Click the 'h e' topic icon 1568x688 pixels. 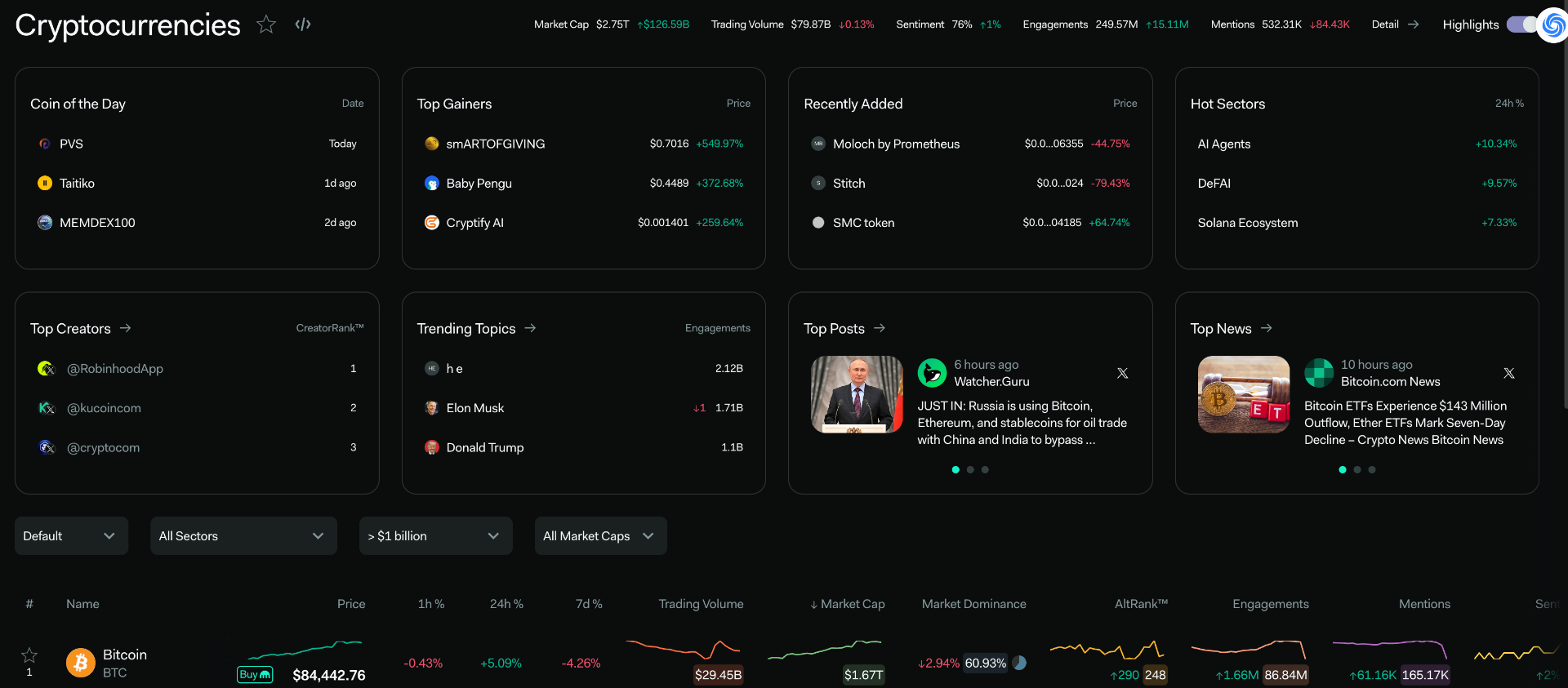432,368
